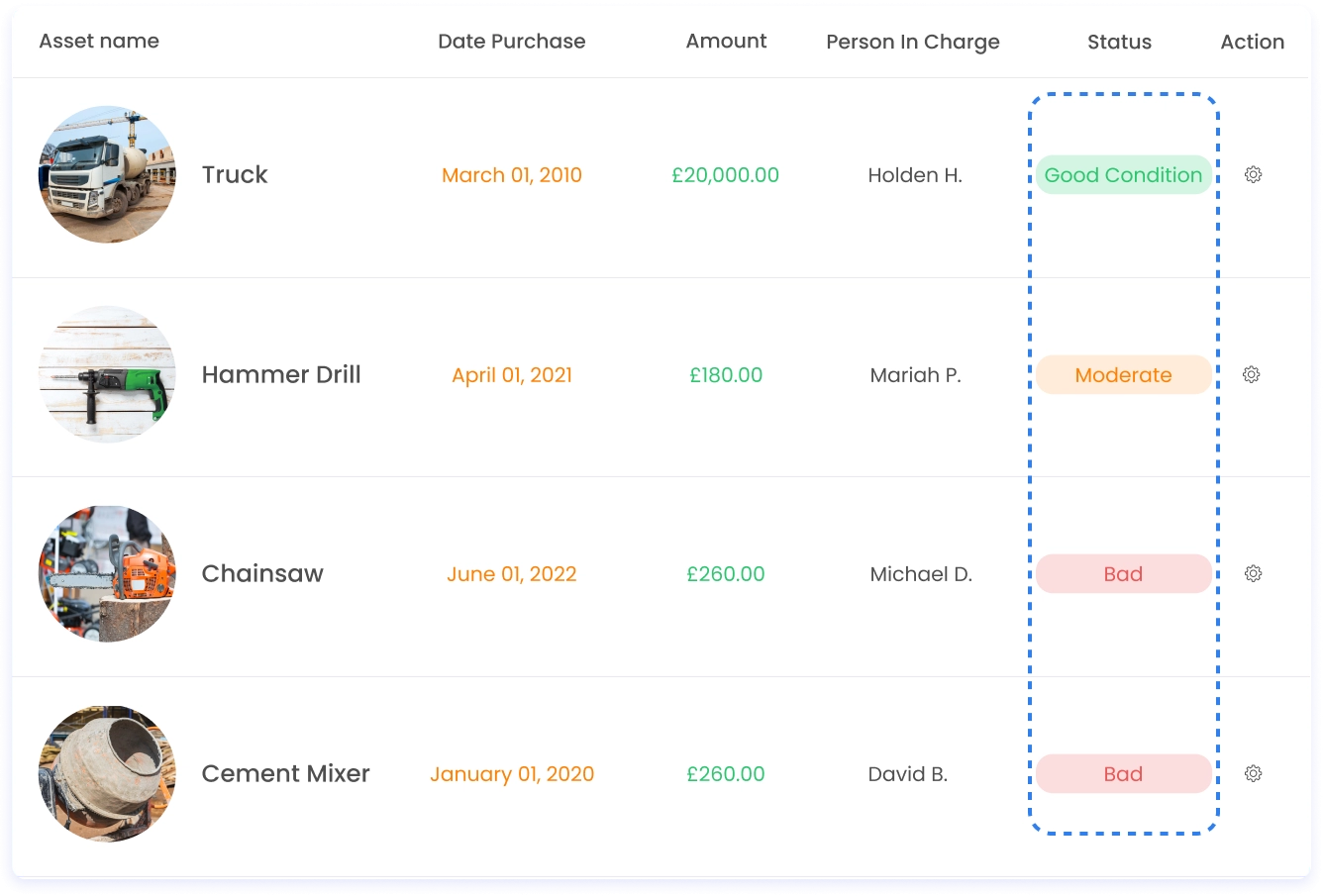Click the Amount column header
Viewport: 1323px width, 896px height.
[726, 41]
